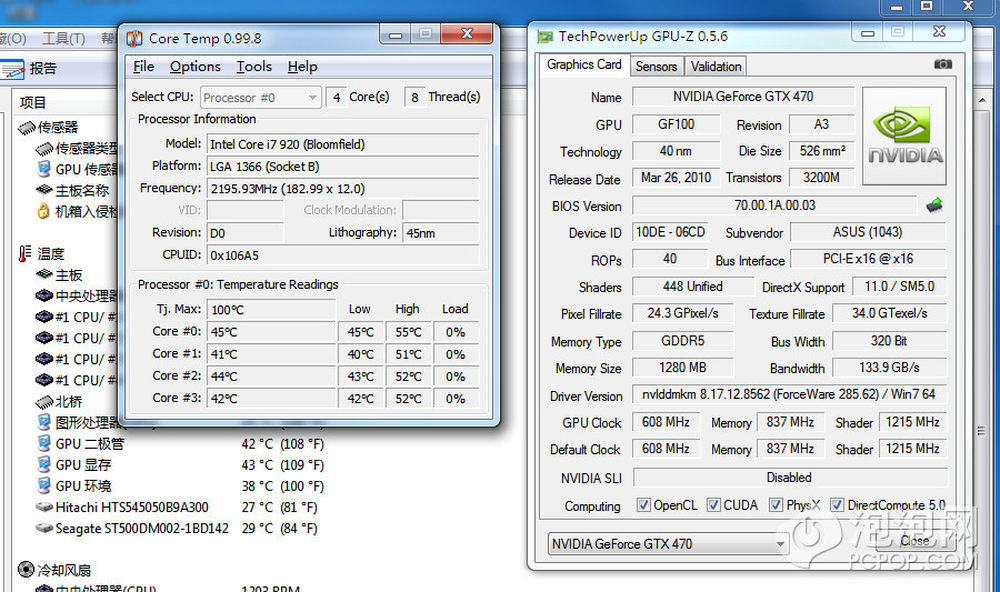Screen dimensions: 1000x592
Task: Click the GPU-Z title bar app icon
Action: point(545,37)
